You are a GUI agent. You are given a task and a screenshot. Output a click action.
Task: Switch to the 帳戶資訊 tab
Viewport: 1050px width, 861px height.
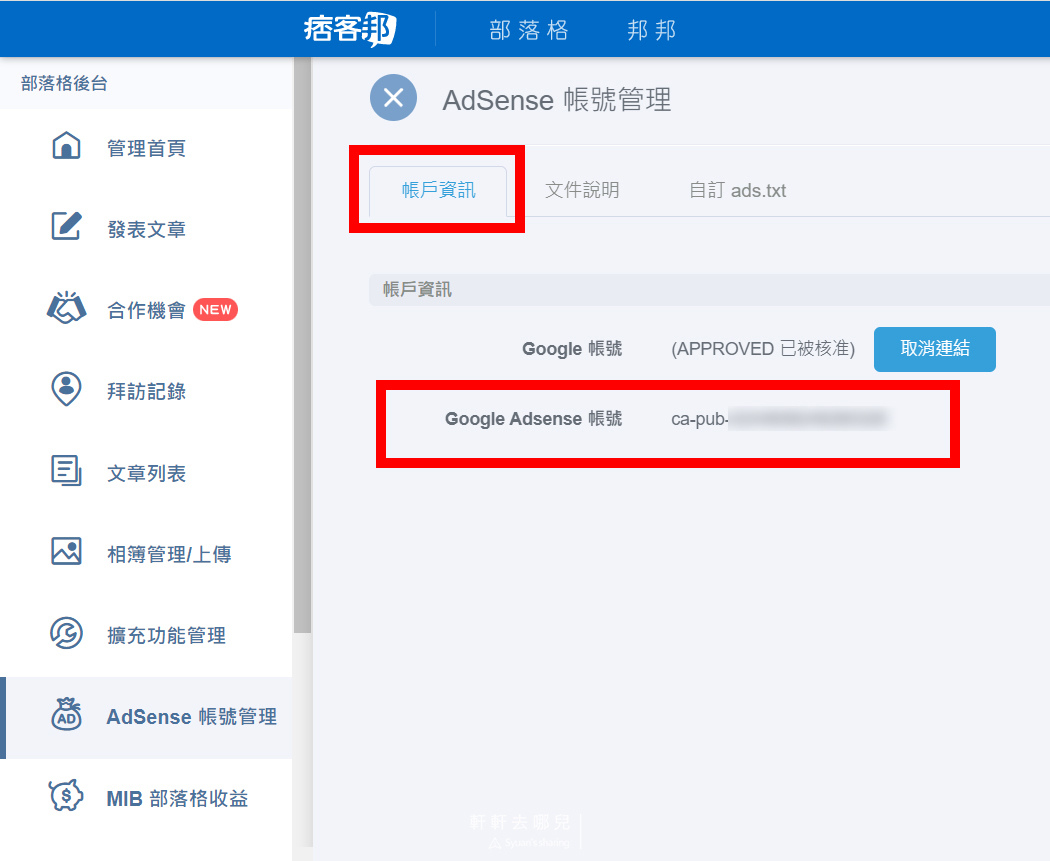click(439, 191)
